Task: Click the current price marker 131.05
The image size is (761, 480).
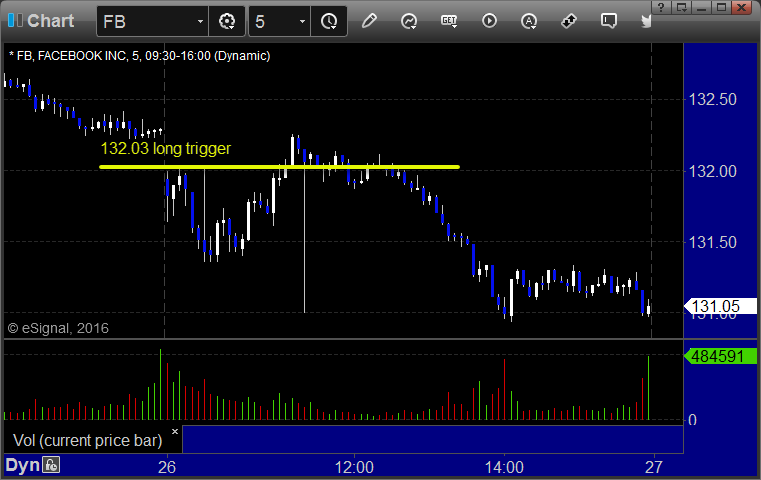Action: tap(720, 306)
